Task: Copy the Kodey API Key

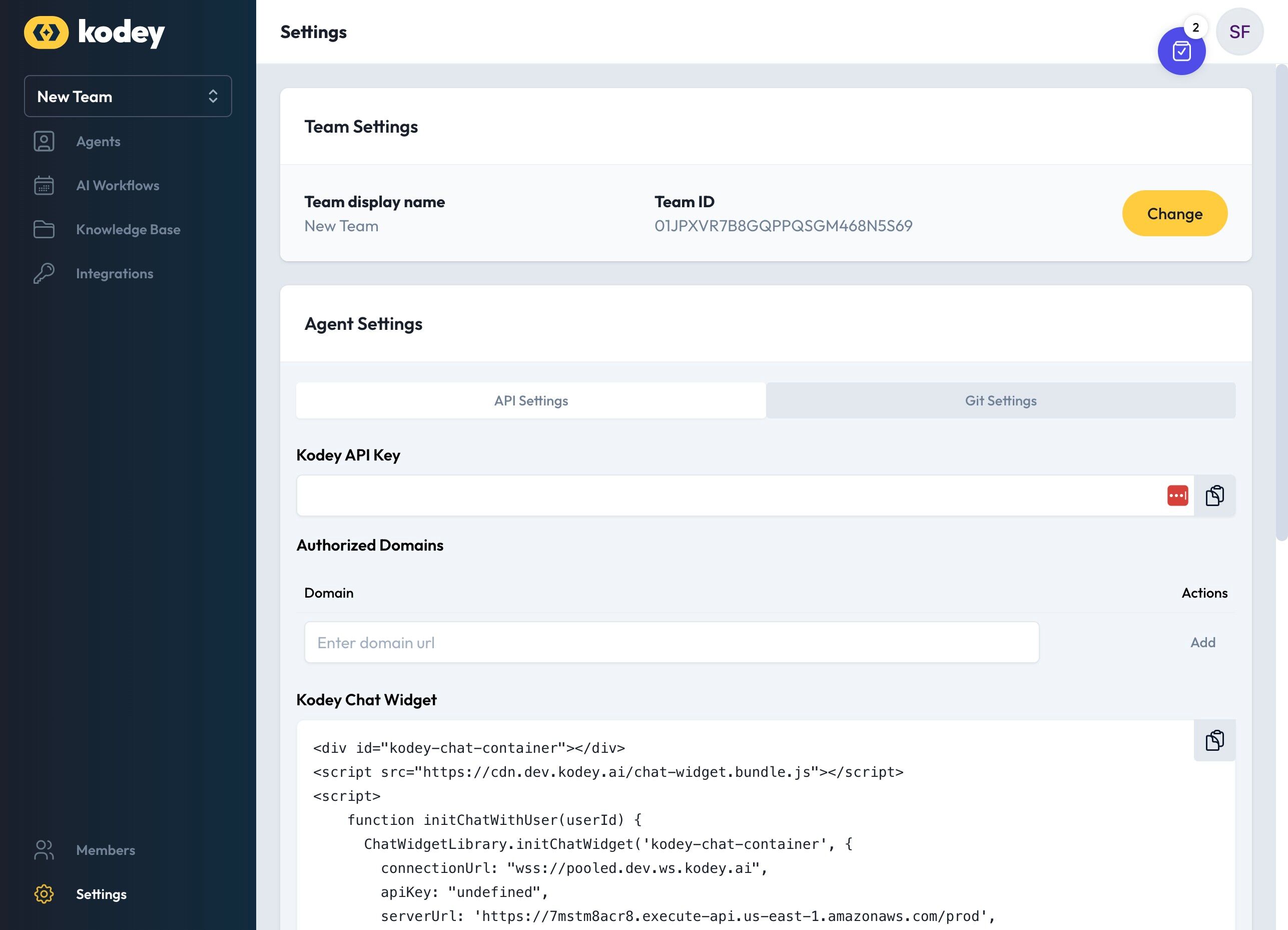Action: pyautogui.click(x=1215, y=496)
